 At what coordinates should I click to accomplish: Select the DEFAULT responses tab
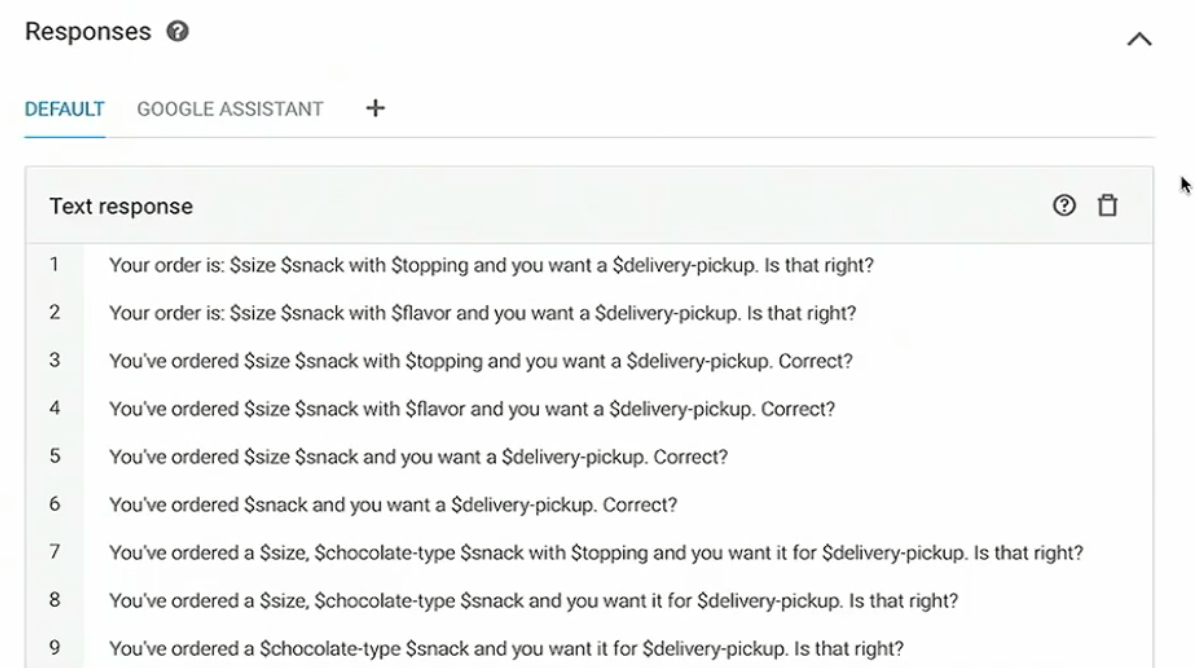tap(65, 109)
